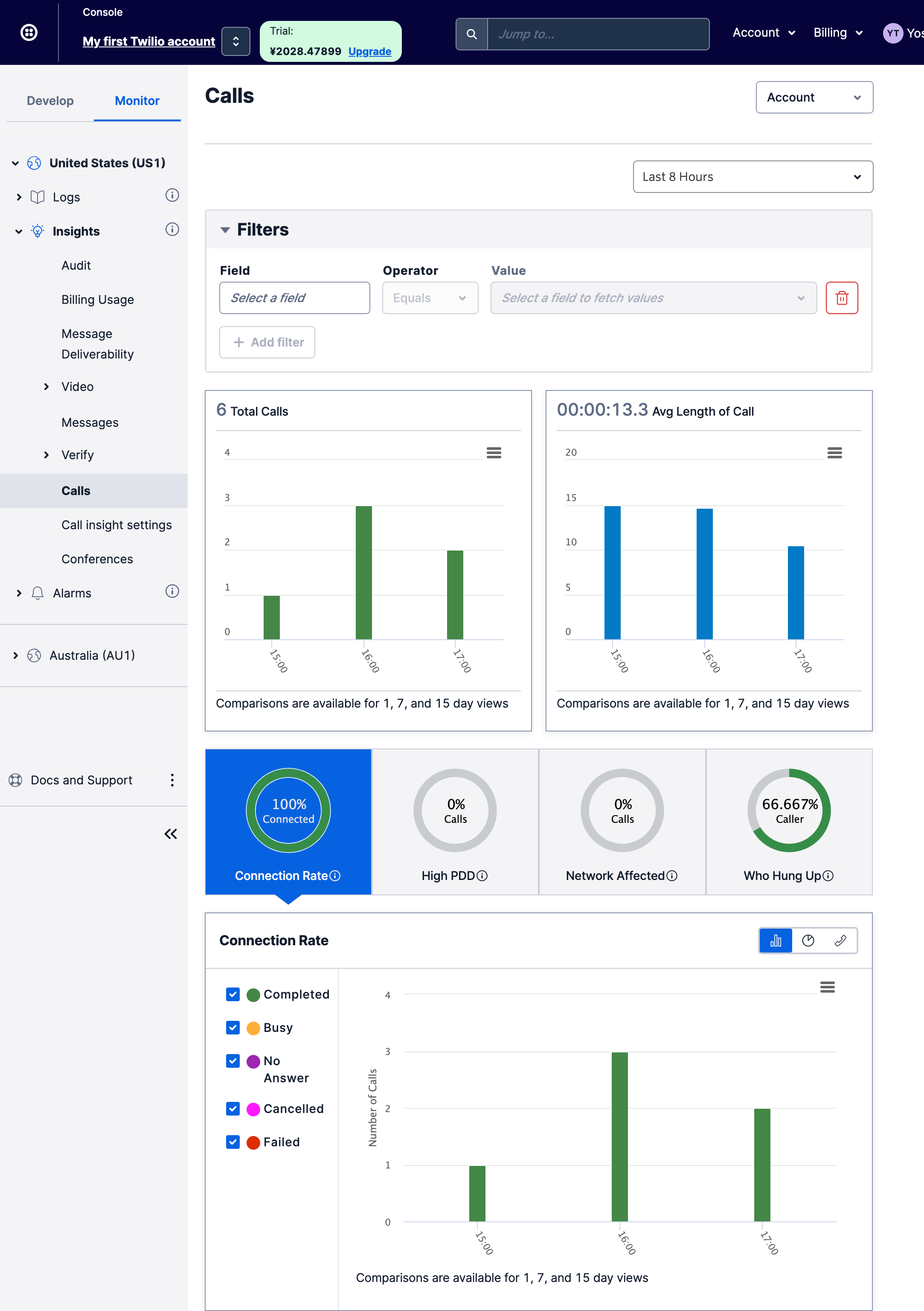This screenshot has width=924, height=1311.
Task: Click the search magnifier icon
Action: point(471,34)
